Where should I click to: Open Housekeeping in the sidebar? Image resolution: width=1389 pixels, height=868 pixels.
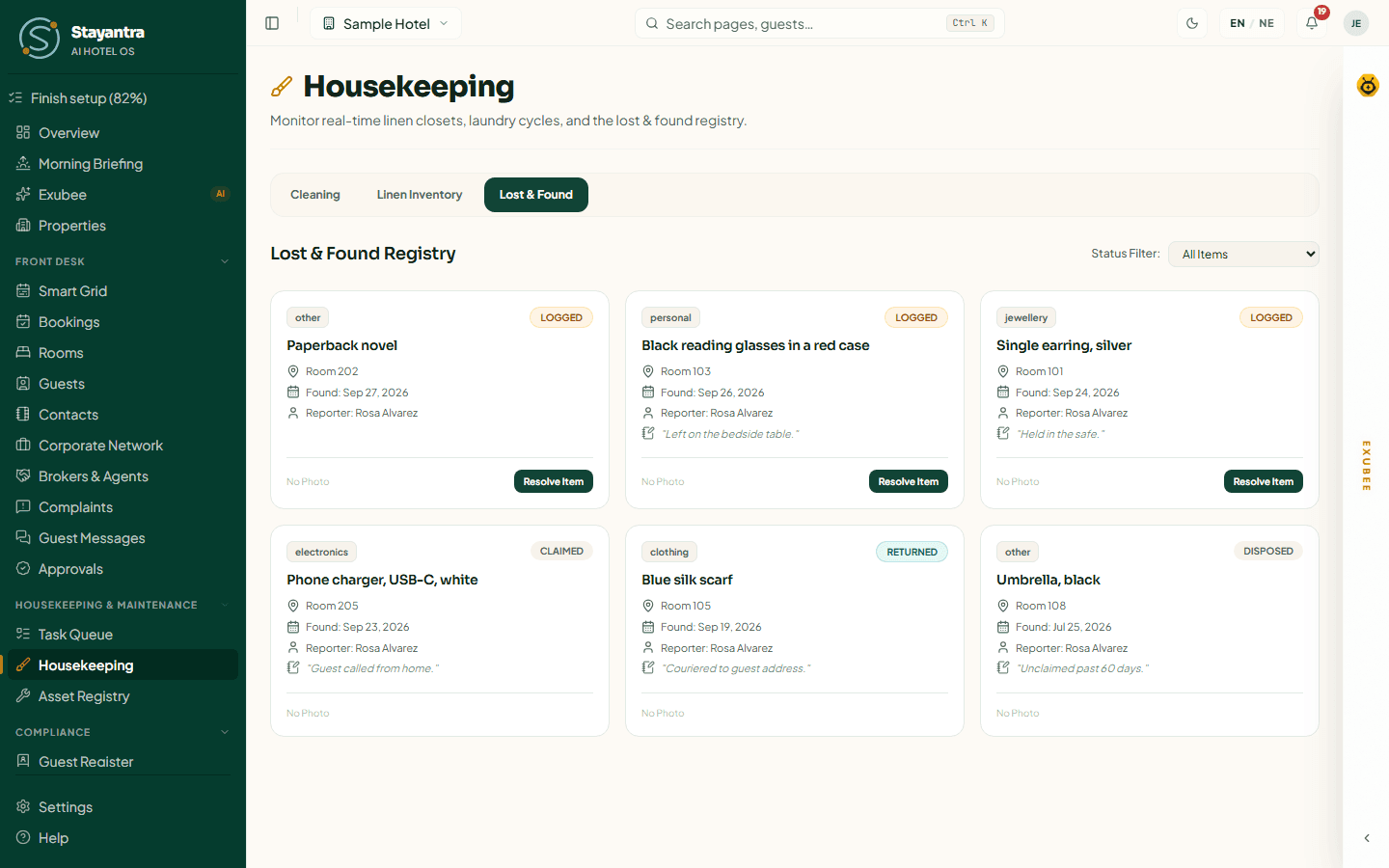click(123, 665)
